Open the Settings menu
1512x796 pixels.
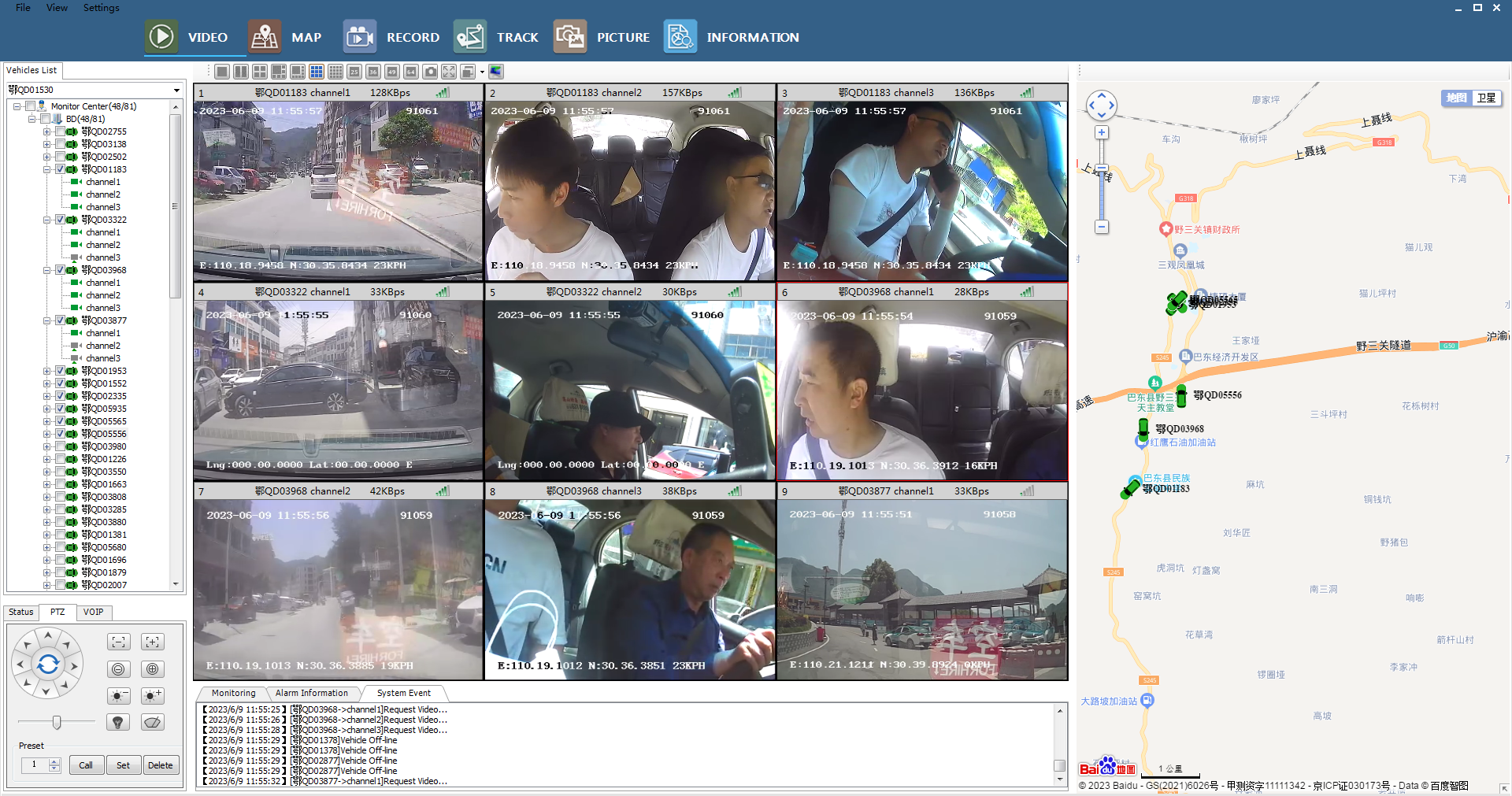pos(101,8)
